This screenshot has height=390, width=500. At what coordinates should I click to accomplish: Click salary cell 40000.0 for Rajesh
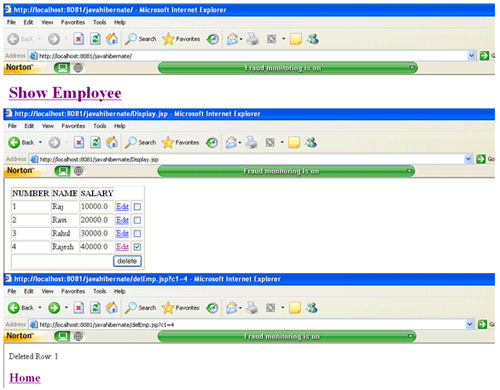tap(97, 247)
